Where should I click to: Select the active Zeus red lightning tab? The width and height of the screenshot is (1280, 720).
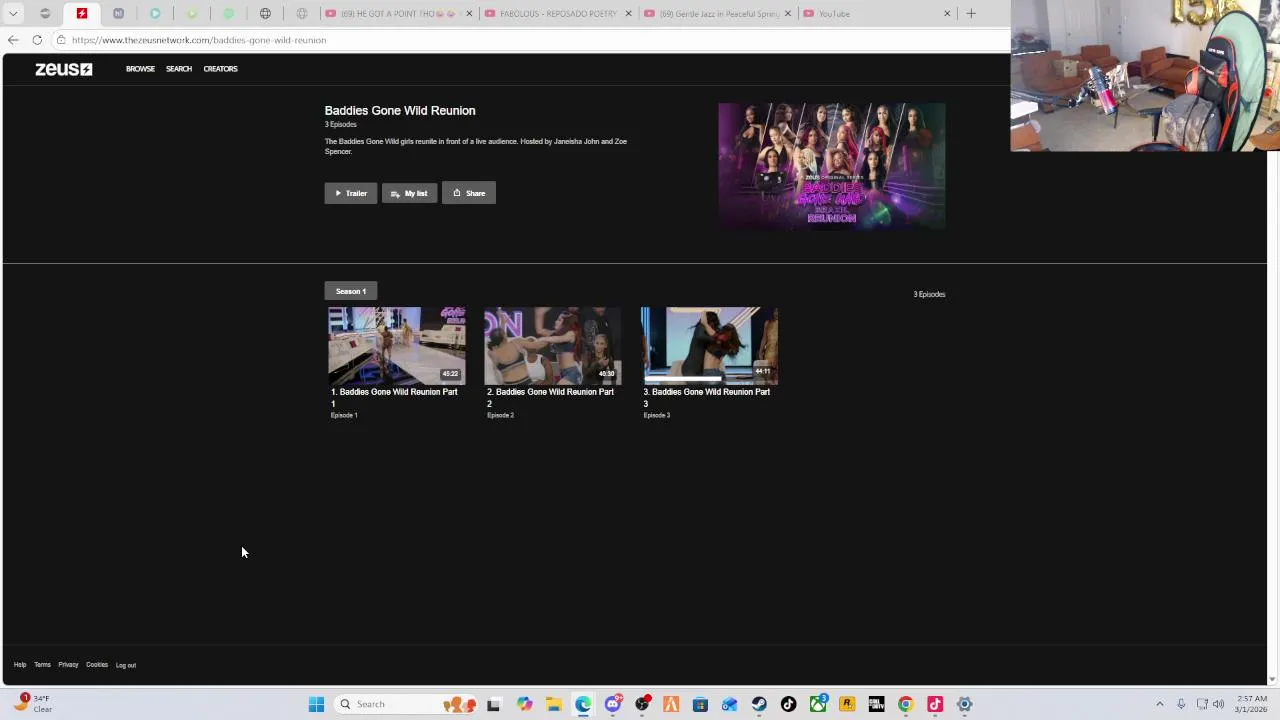[82, 14]
